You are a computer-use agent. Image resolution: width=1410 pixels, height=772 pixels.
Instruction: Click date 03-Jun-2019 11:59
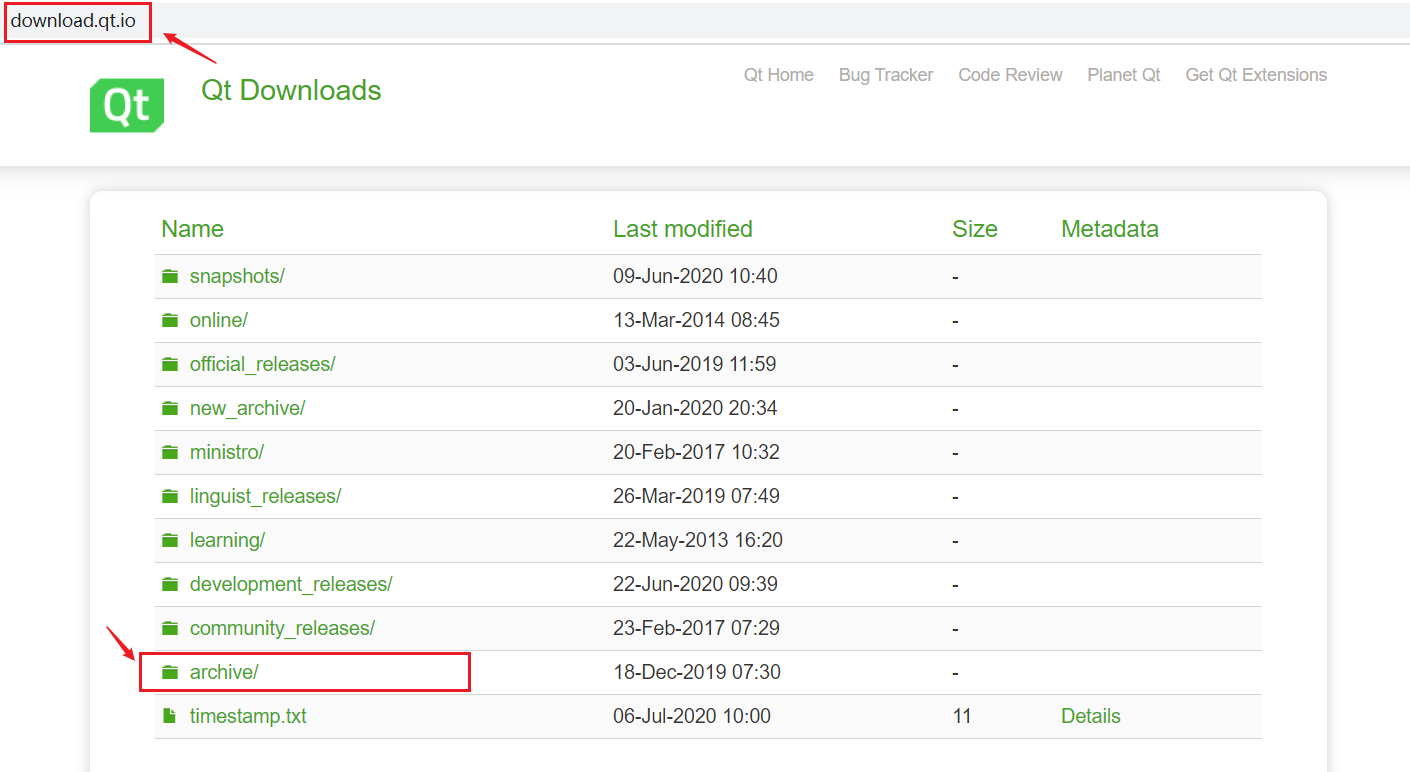pyautogui.click(x=695, y=364)
